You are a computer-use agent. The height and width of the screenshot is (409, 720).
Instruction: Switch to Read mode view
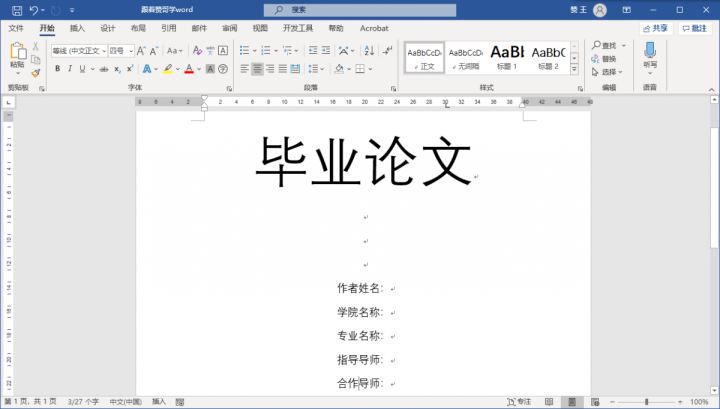(x=549, y=402)
